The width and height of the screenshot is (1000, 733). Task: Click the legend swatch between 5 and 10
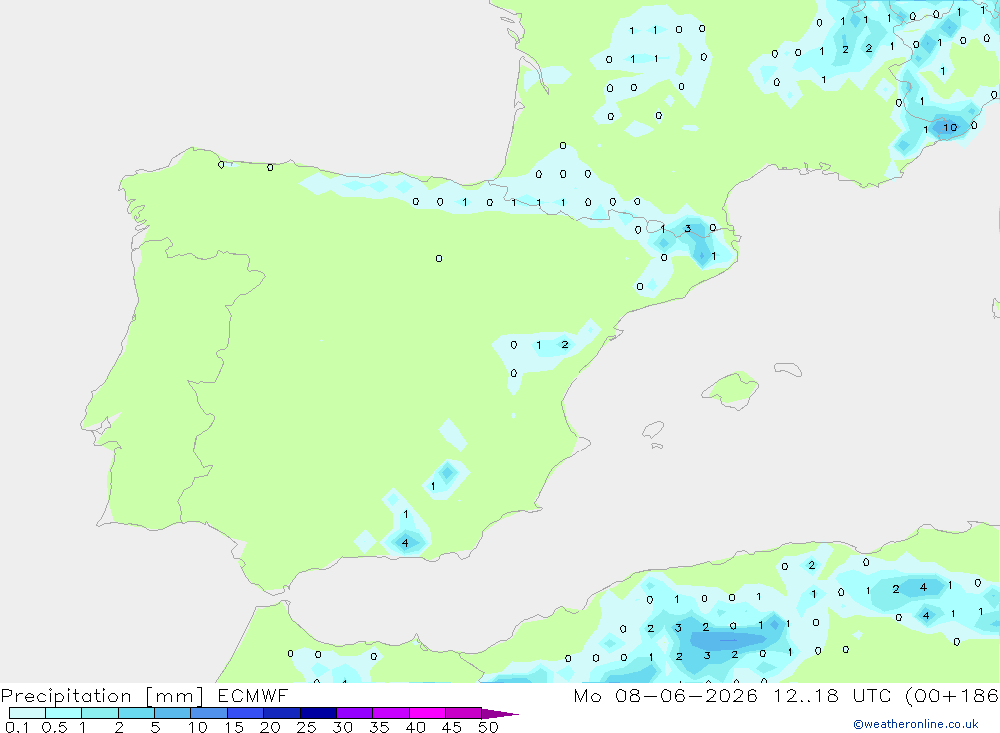(x=172, y=713)
